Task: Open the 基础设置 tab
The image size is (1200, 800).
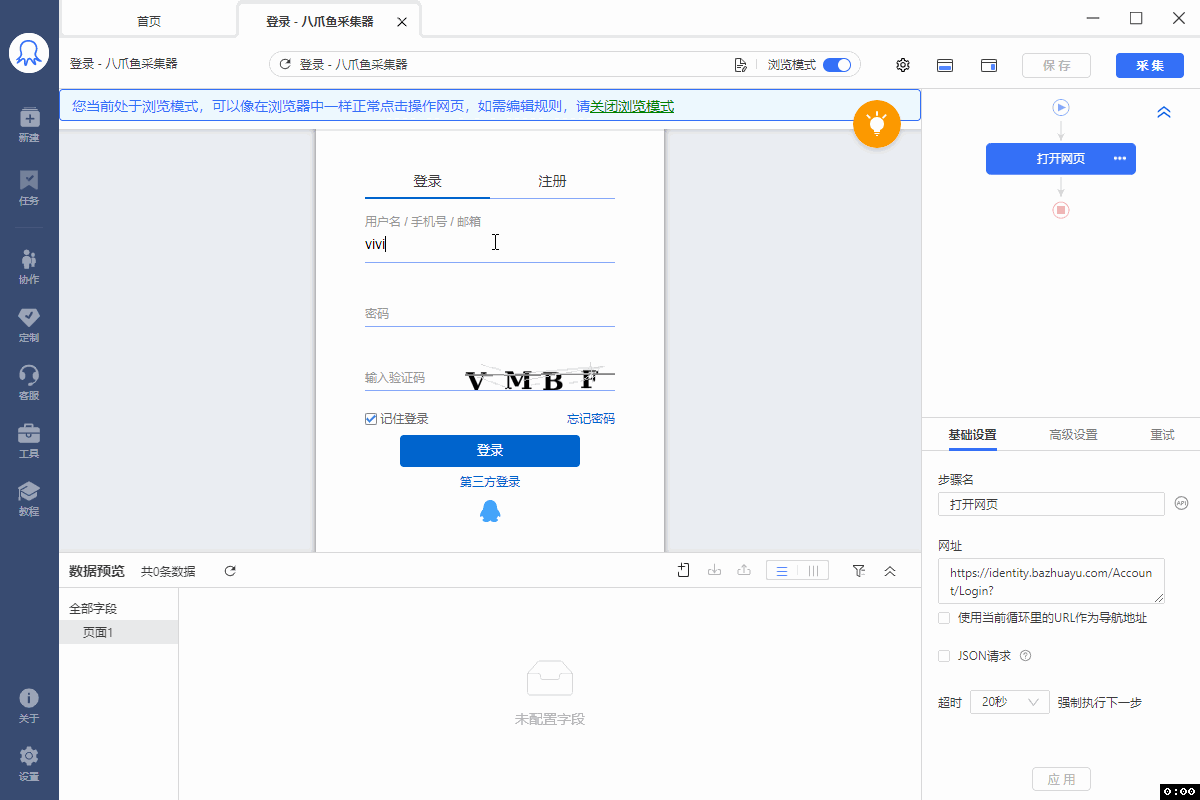Action: 973,435
